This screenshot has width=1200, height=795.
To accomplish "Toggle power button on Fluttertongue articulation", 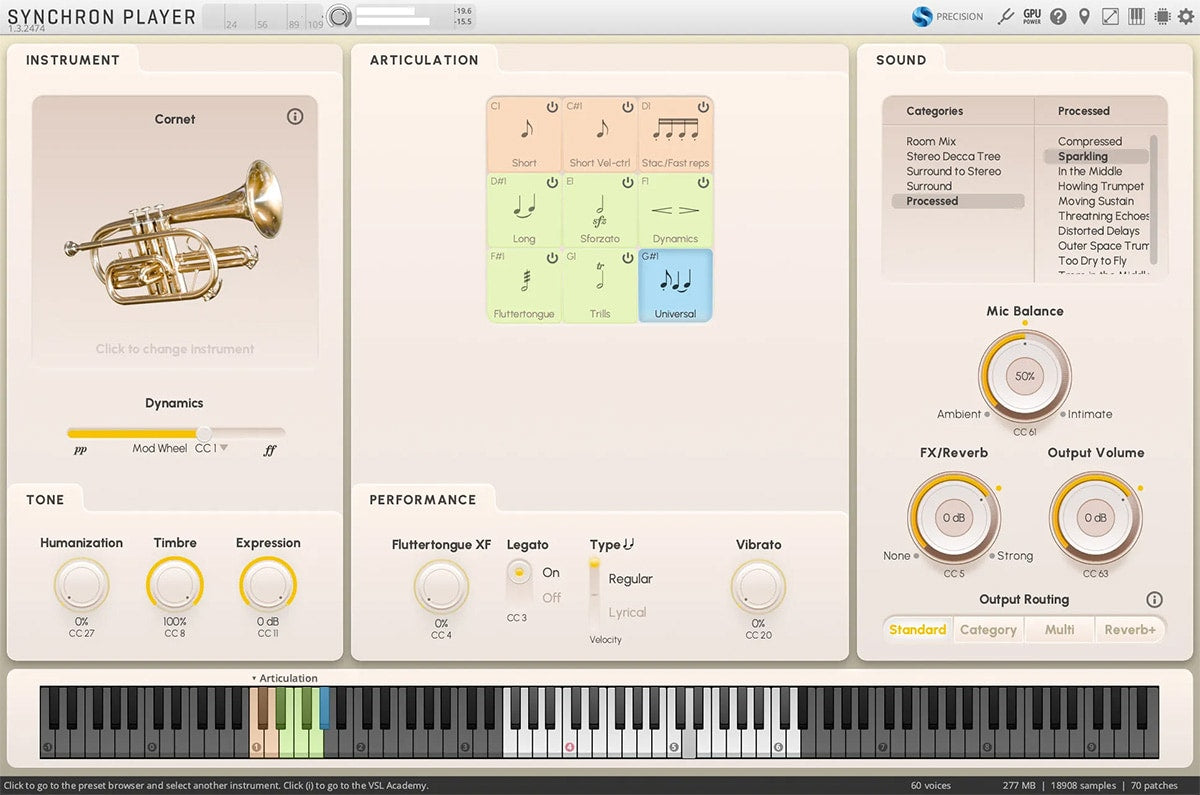I will pyautogui.click(x=551, y=259).
